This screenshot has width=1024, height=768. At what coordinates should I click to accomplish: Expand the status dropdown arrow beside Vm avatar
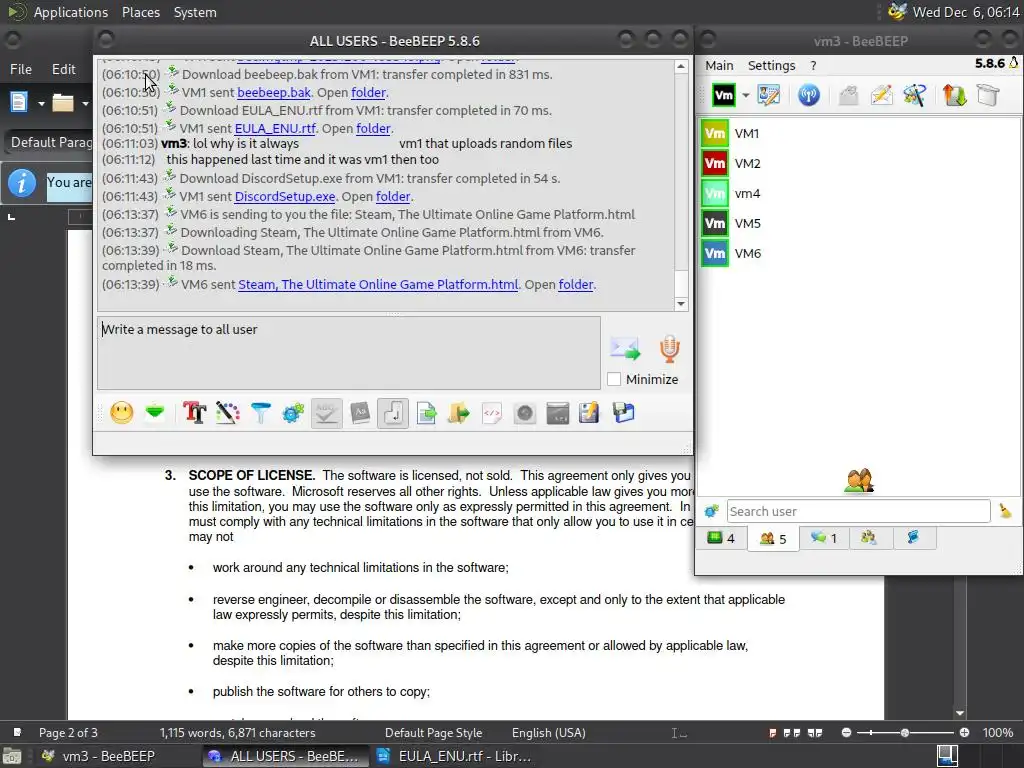point(745,95)
